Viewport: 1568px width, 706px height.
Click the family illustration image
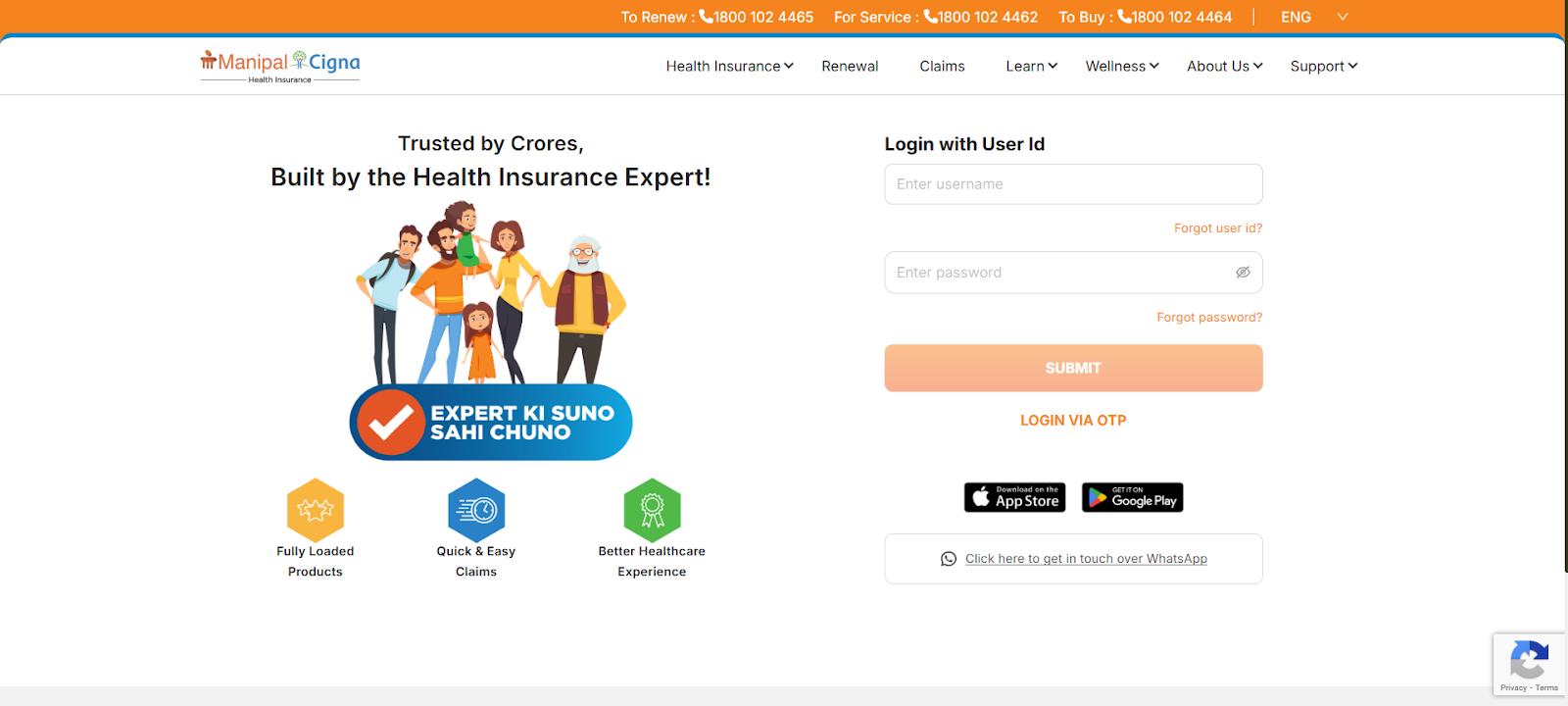(490, 293)
